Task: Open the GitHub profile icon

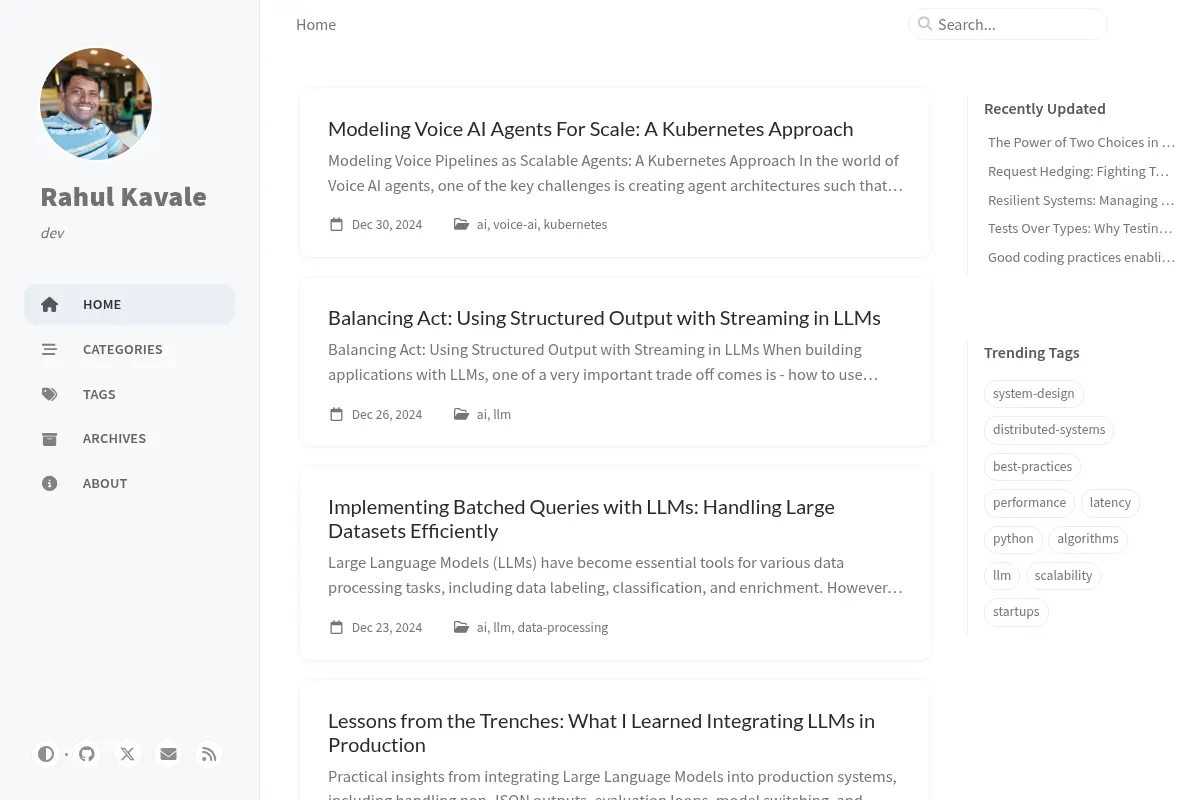Action: (87, 754)
